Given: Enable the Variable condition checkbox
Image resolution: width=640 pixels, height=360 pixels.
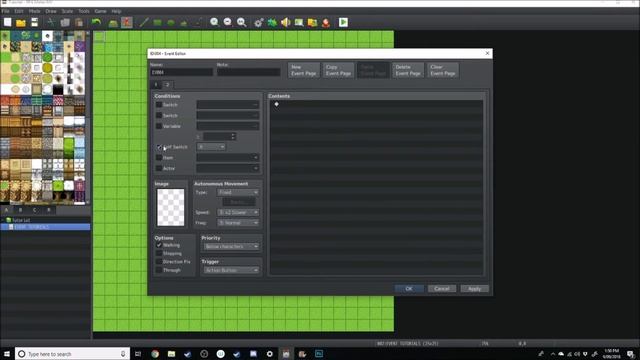Looking at the screenshot, I should point(159,126).
